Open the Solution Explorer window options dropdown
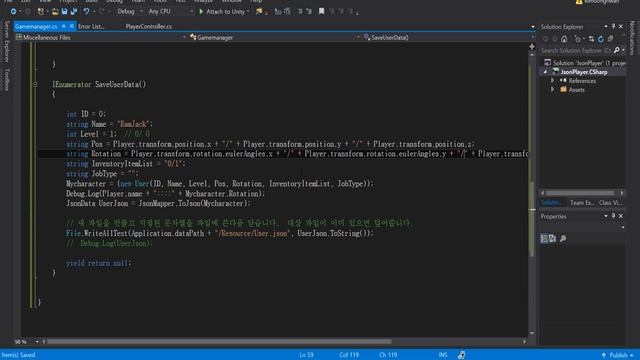640x360 pixels. tap(606, 26)
